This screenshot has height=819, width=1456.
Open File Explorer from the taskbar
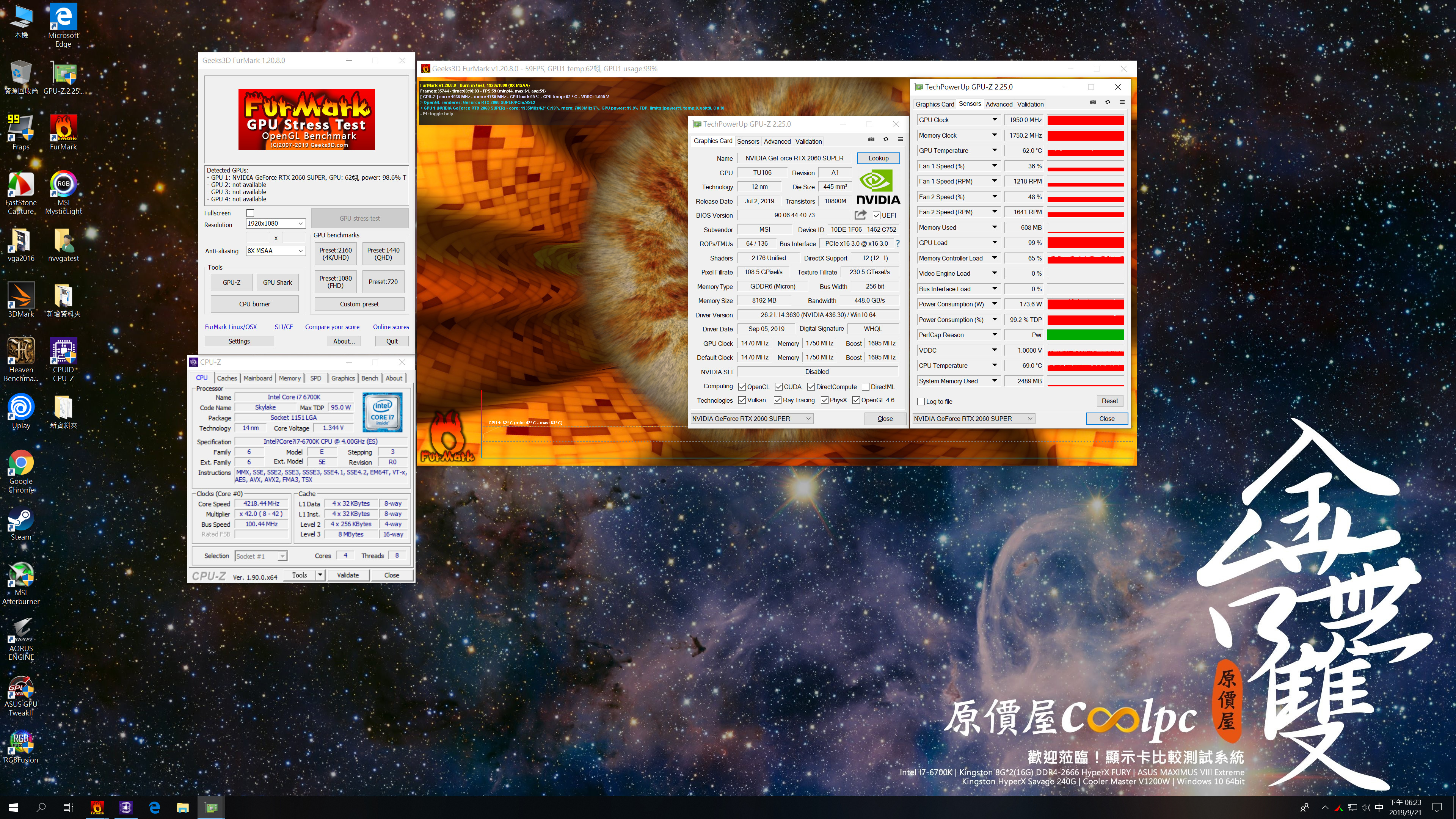tap(182, 807)
